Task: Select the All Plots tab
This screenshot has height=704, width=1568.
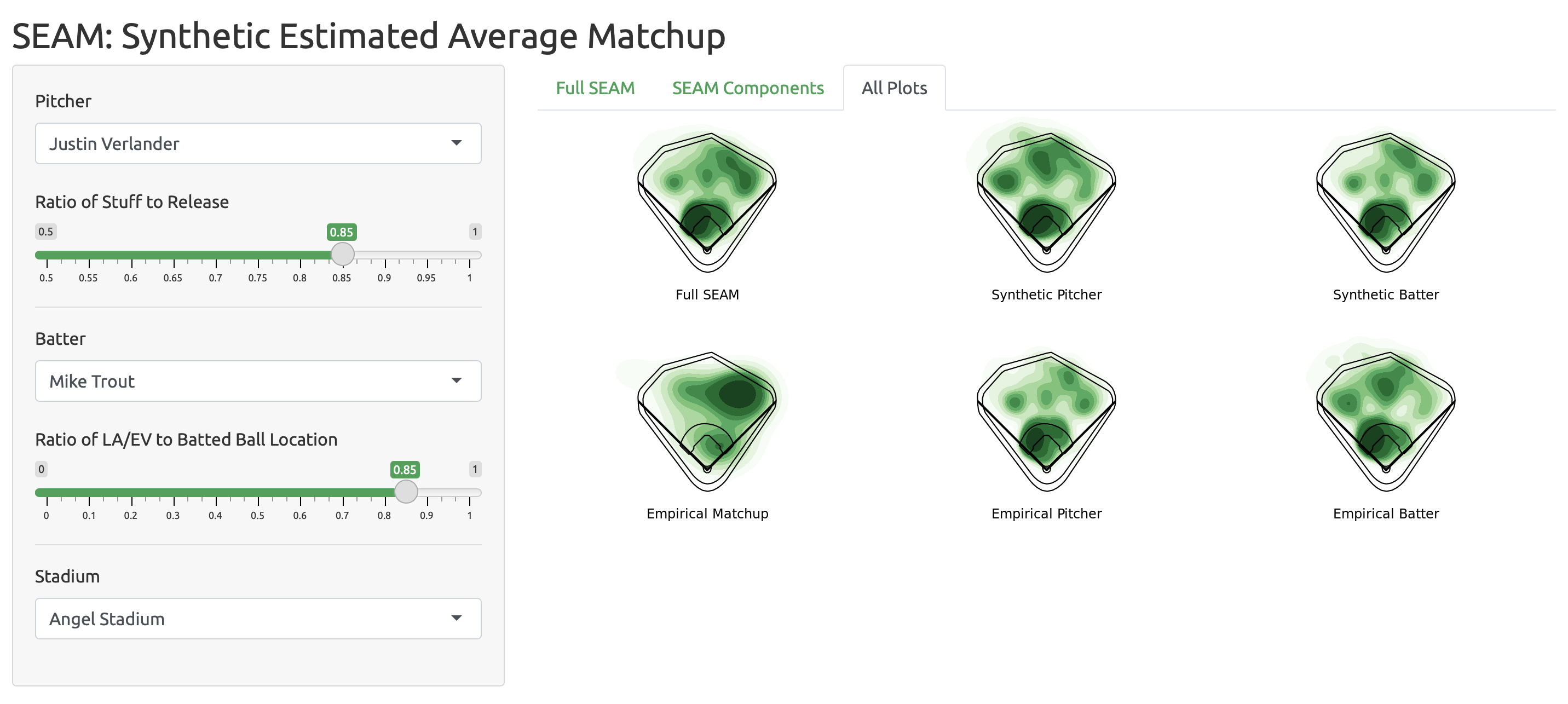Action: coord(893,88)
